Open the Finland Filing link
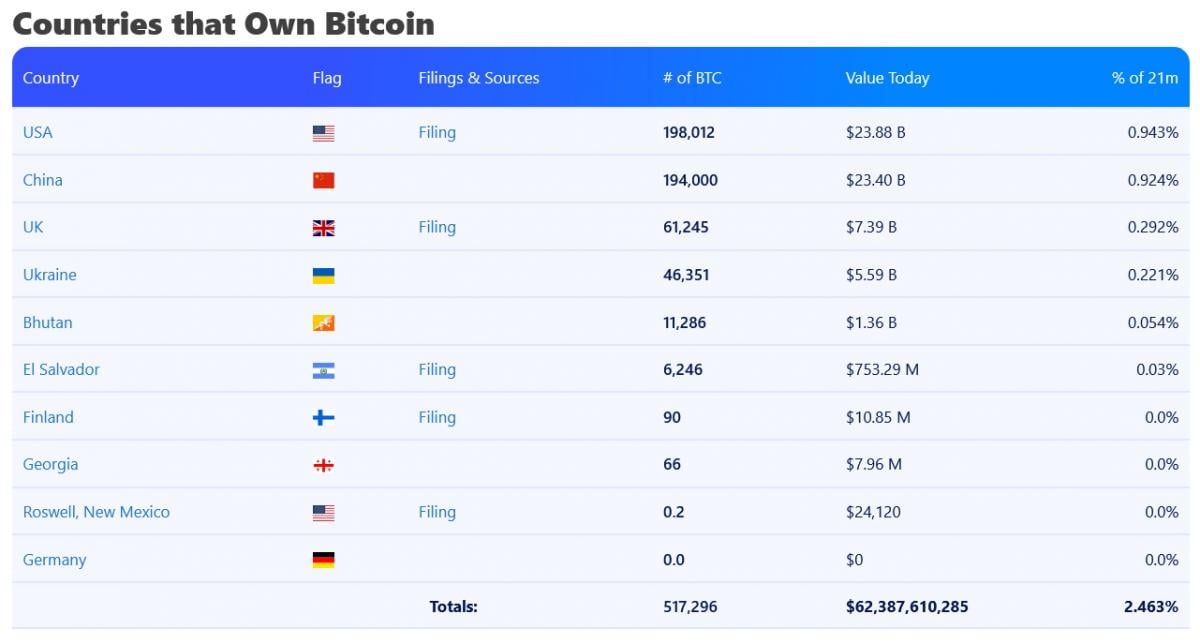Image resolution: width=1200 pixels, height=644 pixels. pyautogui.click(x=437, y=417)
